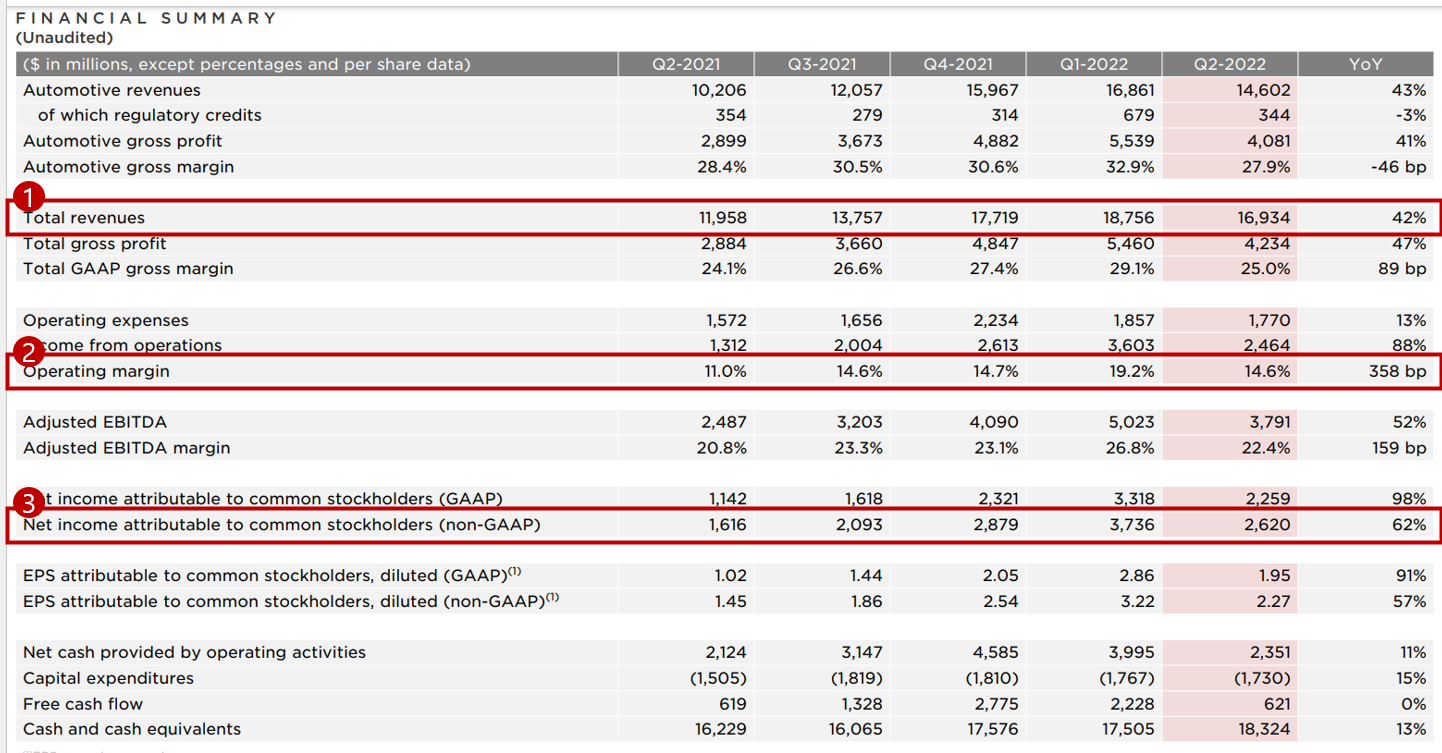Select the 'Total GAAP gross margin' label
This screenshot has width=1442, height=753.
click(x=128, y=269)
